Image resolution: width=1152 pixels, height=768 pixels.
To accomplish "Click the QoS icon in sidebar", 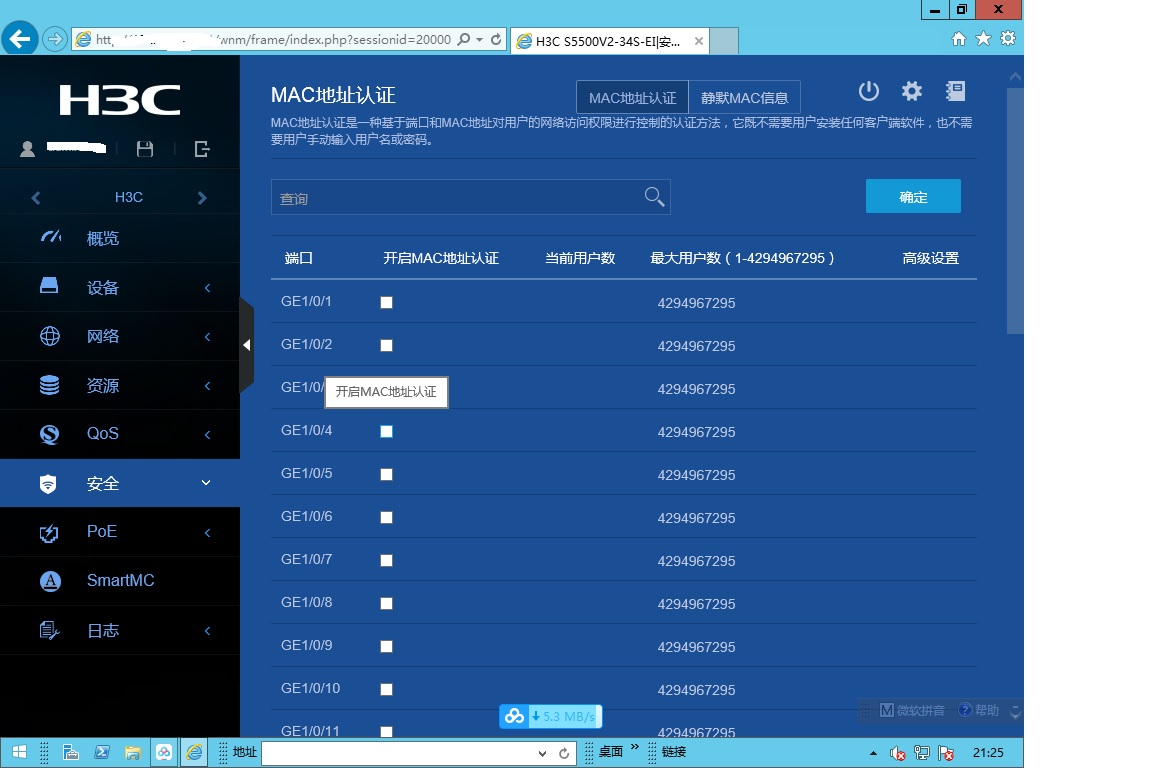I will (x=49, y=434).
